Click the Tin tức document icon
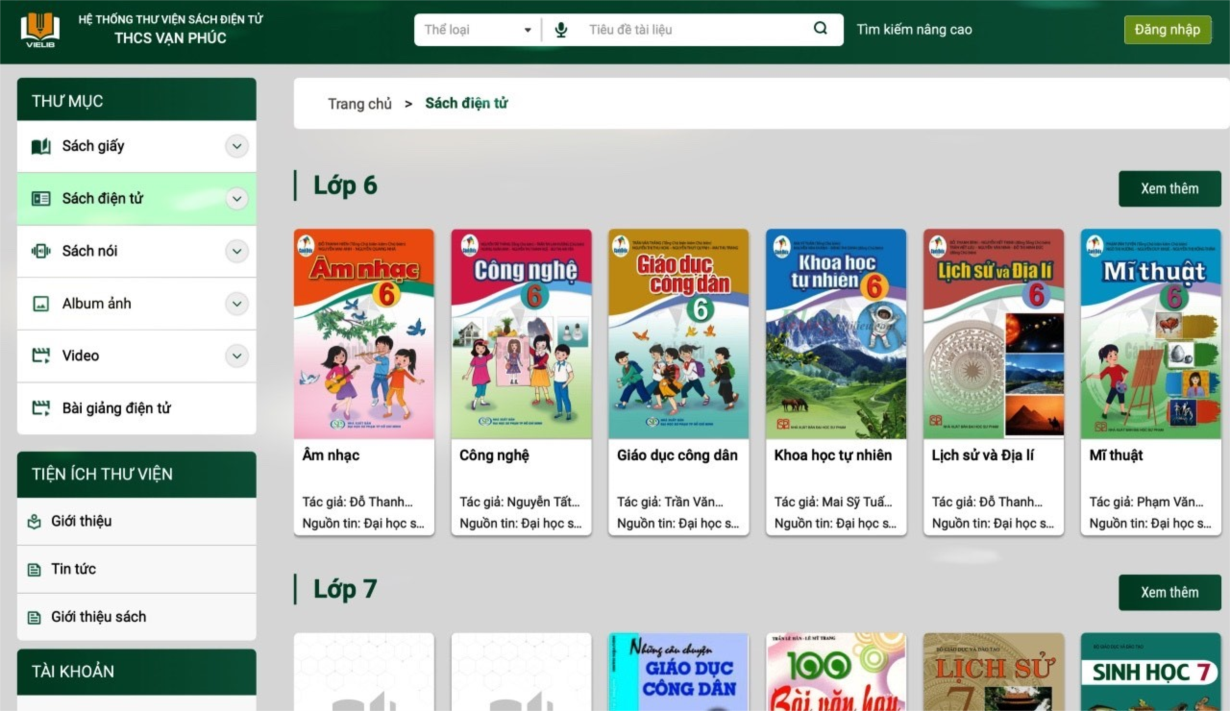 pos(34,570)
